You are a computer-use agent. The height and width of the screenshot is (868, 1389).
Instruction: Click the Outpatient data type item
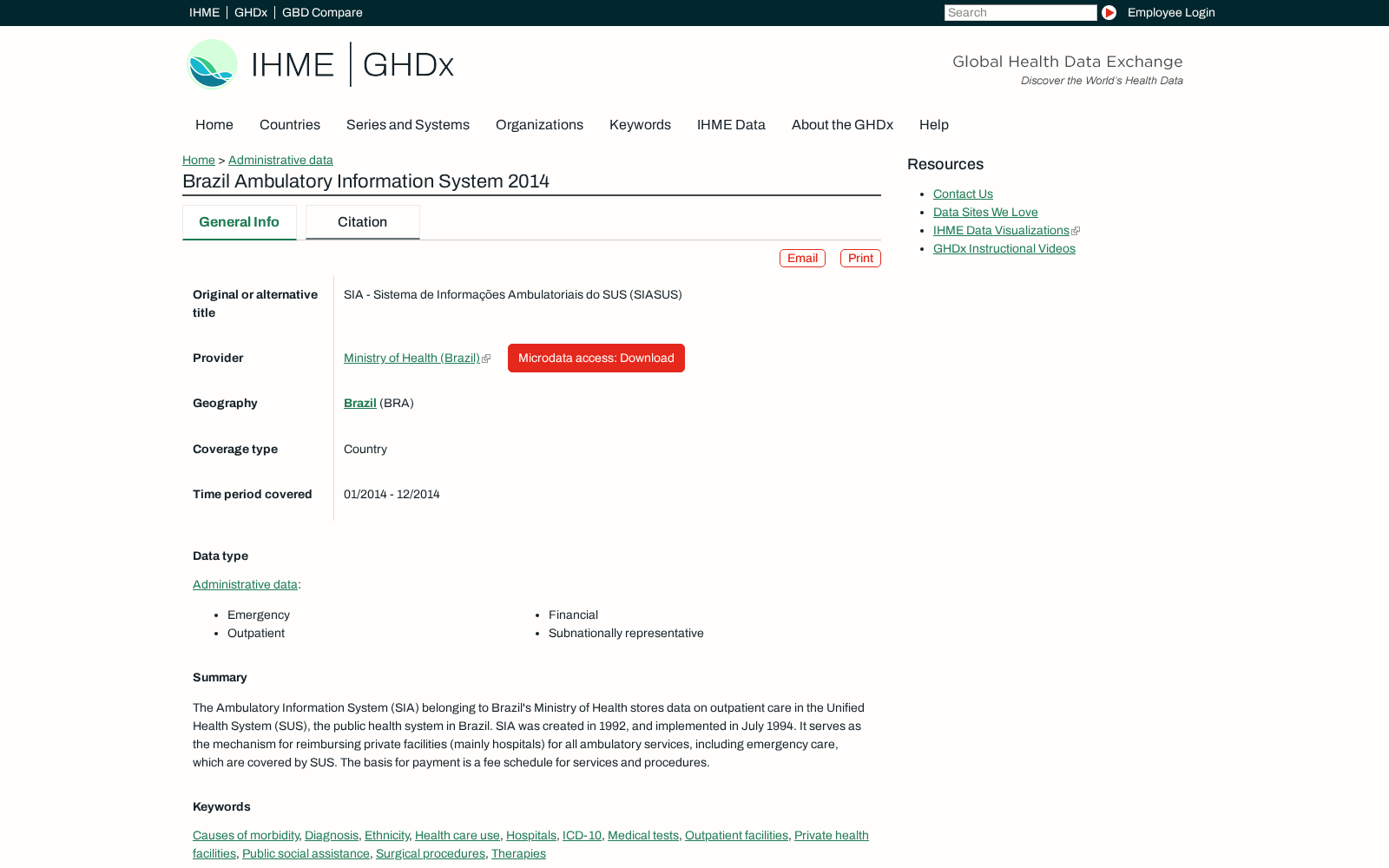[x=256, y=633]
